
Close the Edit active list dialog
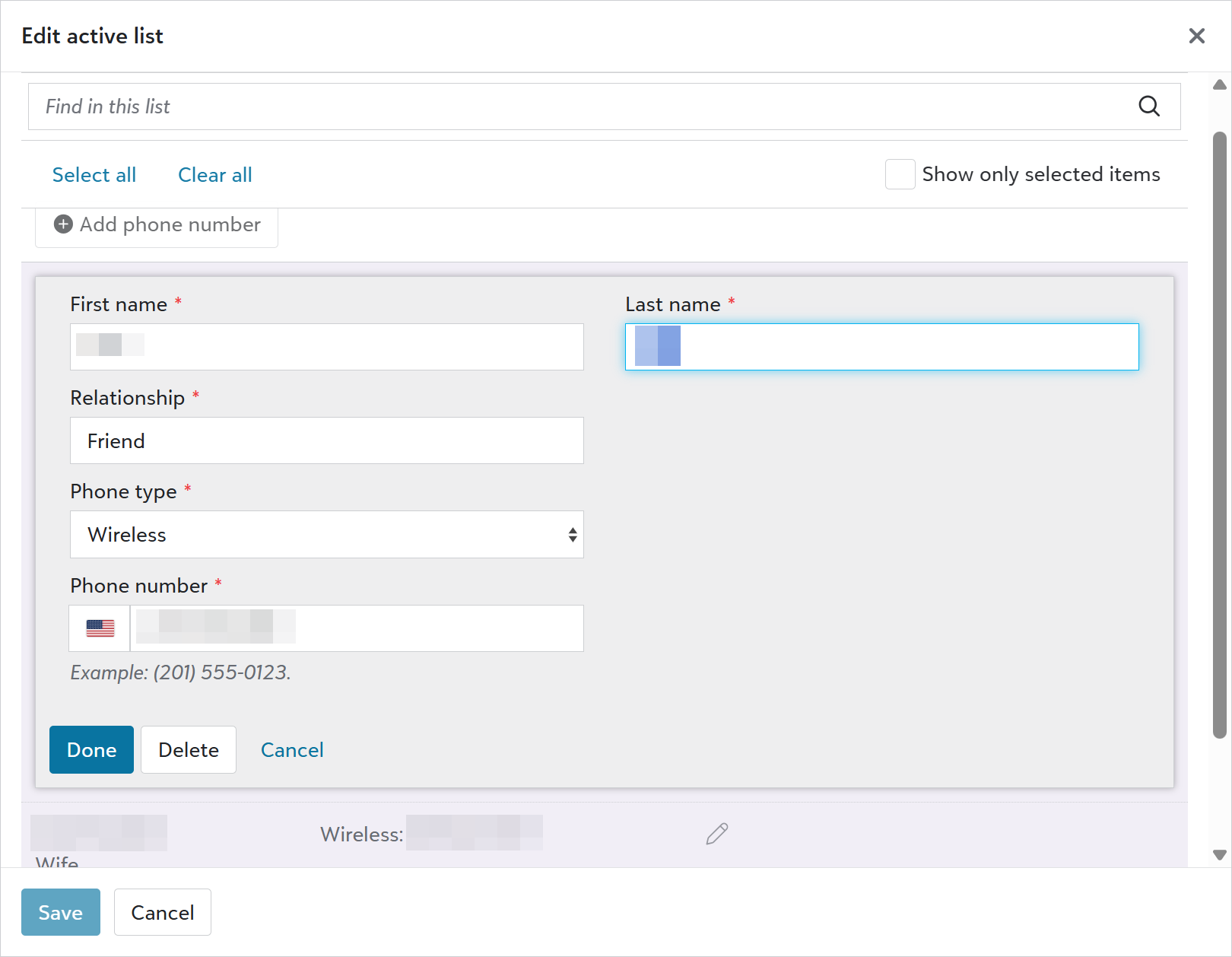pyautogui.click(x=1196, y=36)
